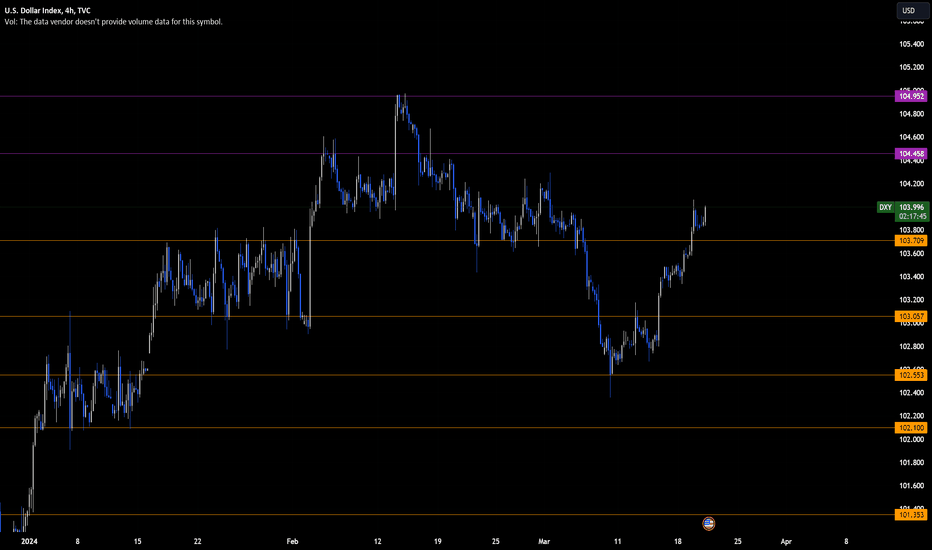Click the 101.800 price axis value
This screenshot has width=932, height=550.
pos(912,463)
